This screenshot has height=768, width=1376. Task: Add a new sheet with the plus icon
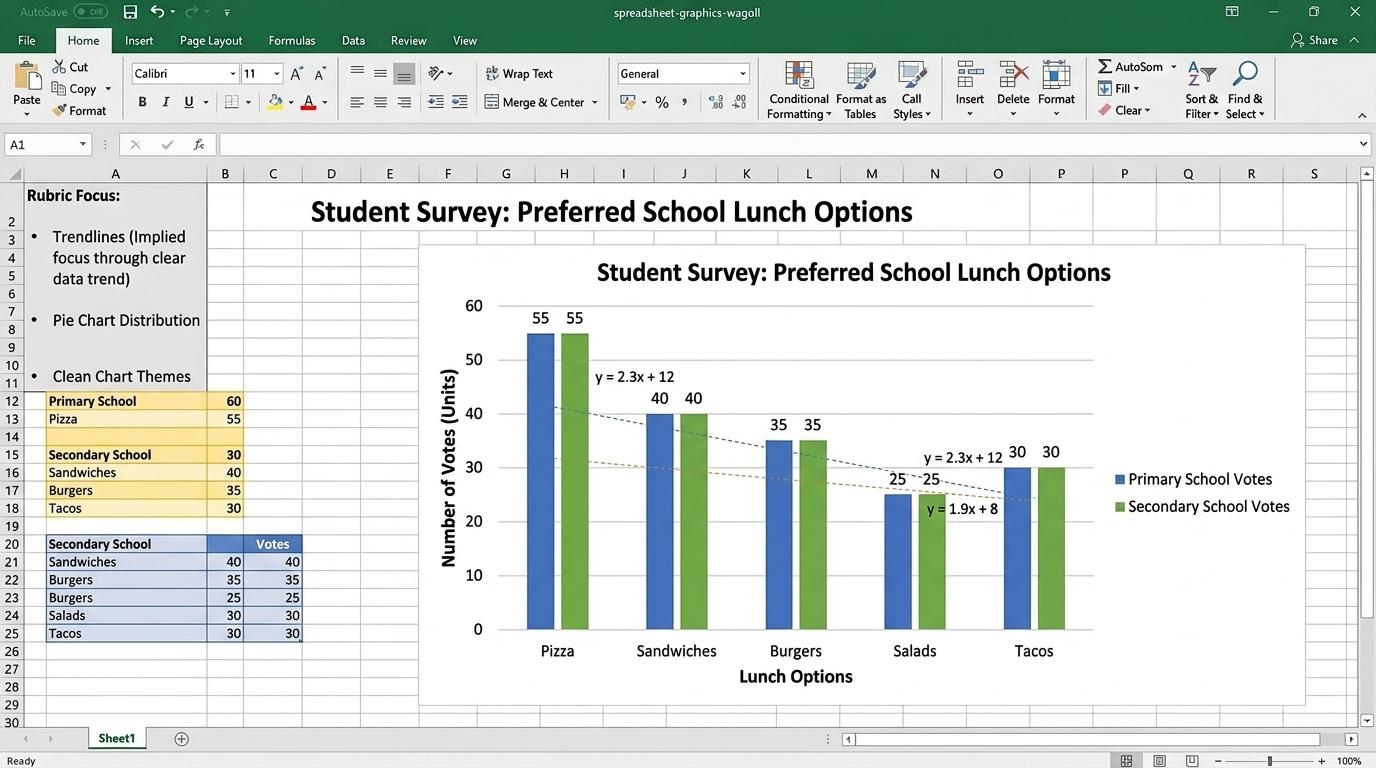(x=181, y=739)
